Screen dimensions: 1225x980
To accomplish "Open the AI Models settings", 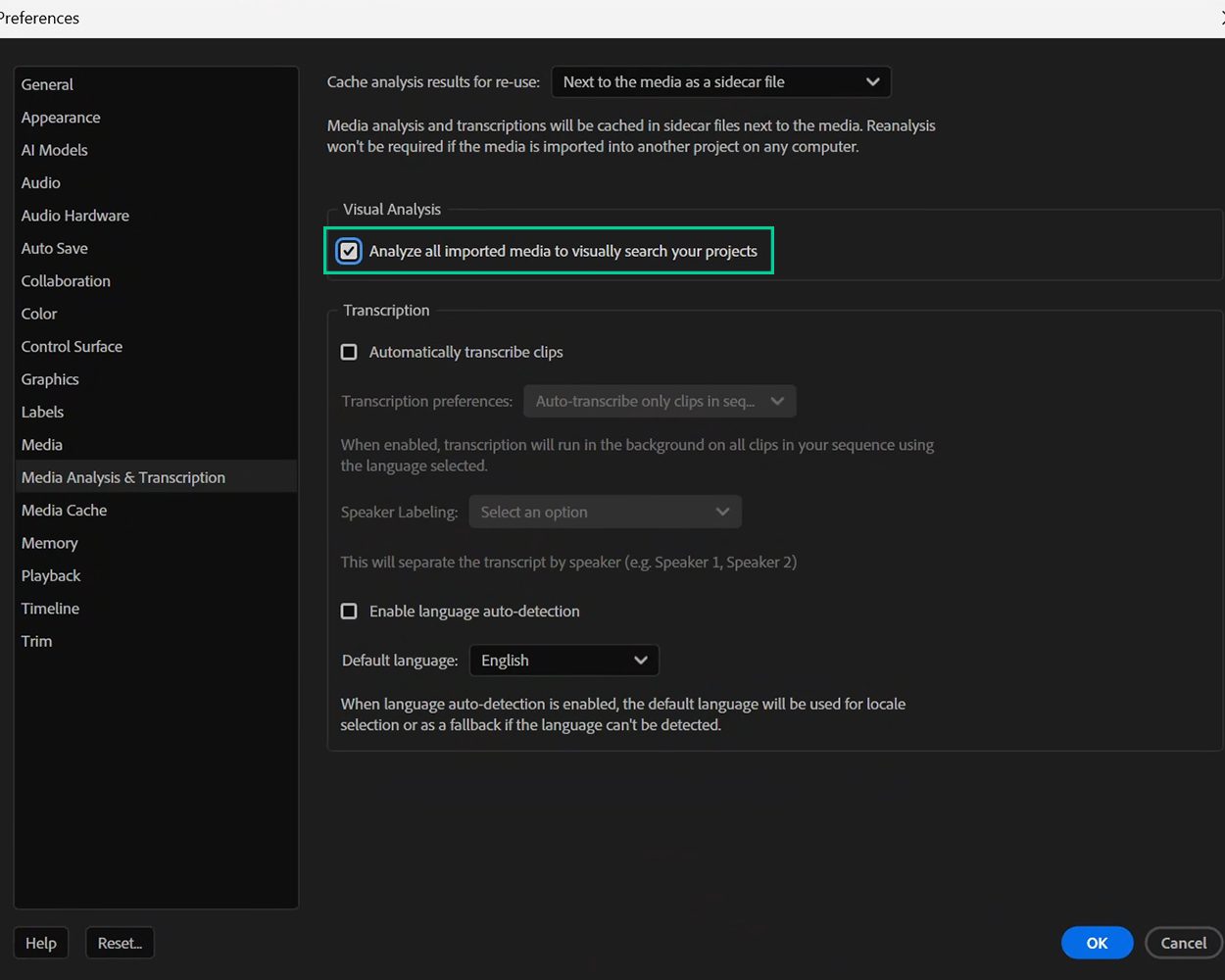I will (54, 150).
